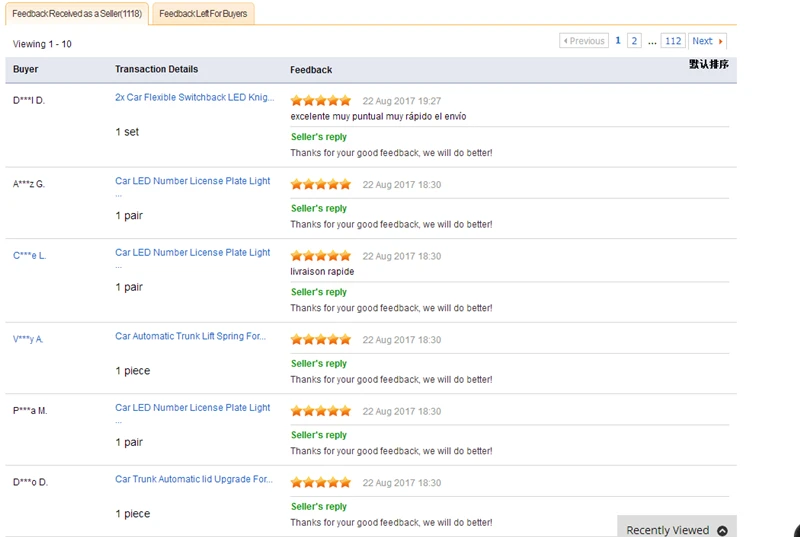Click buyer name D***l D.
Viewport: 800px width, 537px height.
coord(29,100)
